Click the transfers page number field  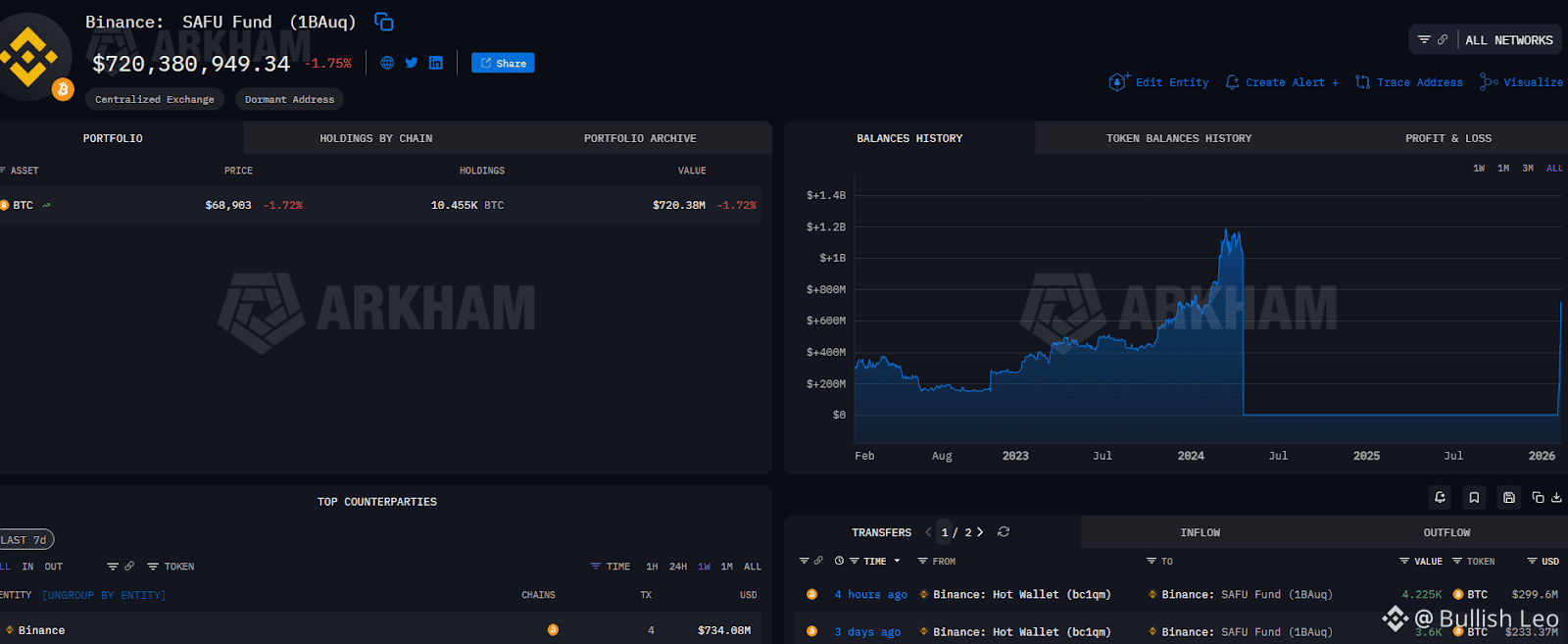click(x=945, y=532)
